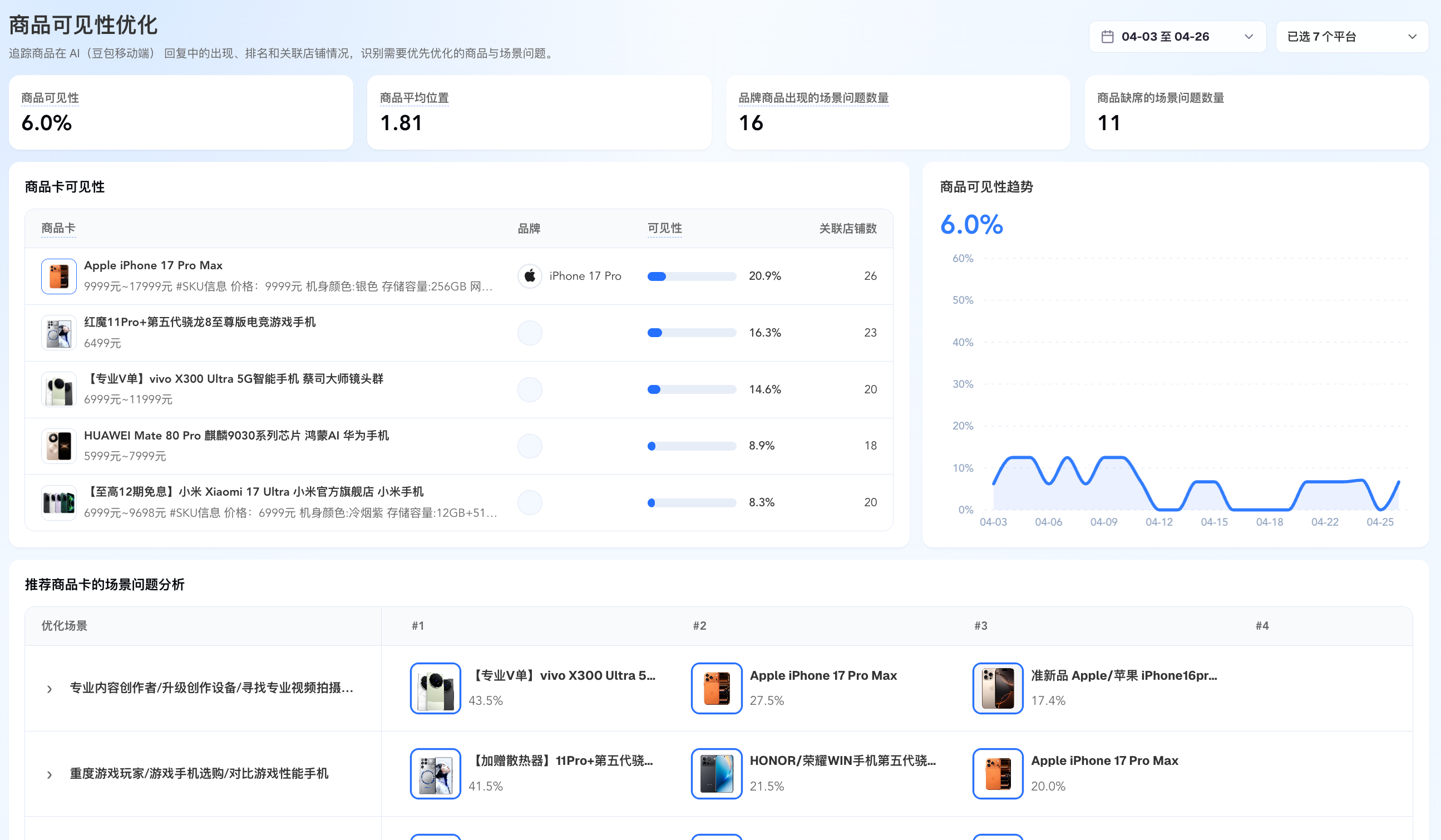Click 红魔11Pro+ product thumbnail in table
The height and width of the screenshot is (840, 1441).
59,333
